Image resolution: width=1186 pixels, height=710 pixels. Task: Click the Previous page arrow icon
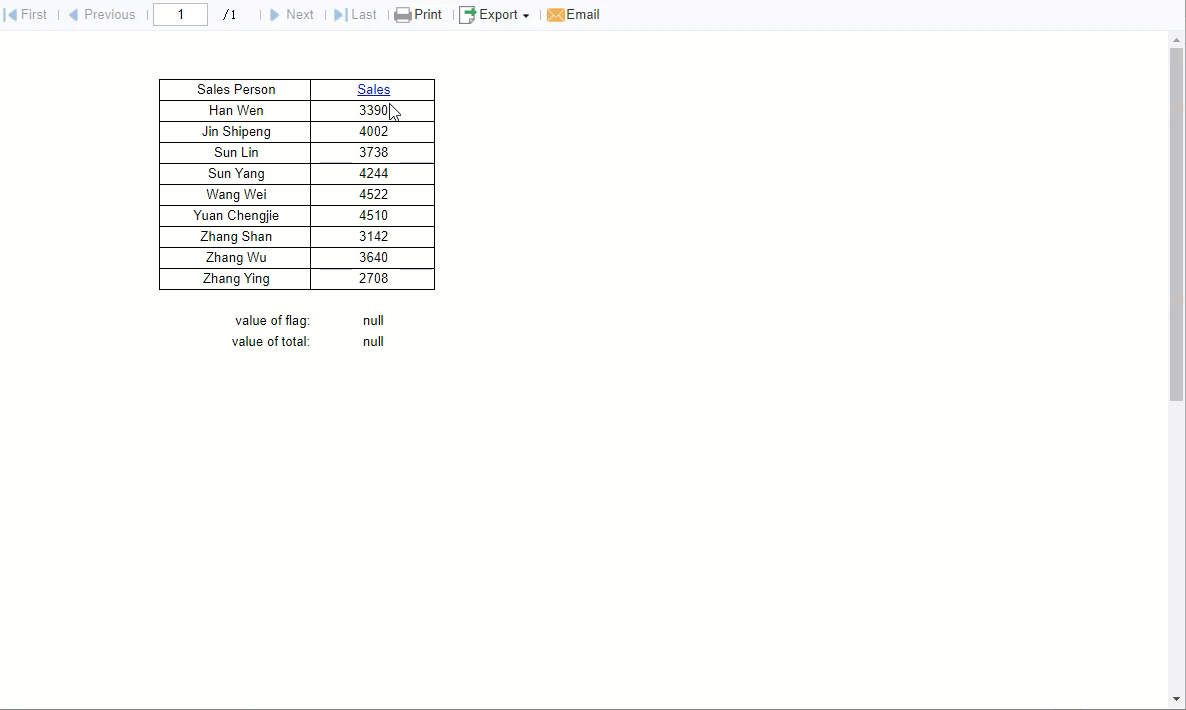[x=73, y=15]
